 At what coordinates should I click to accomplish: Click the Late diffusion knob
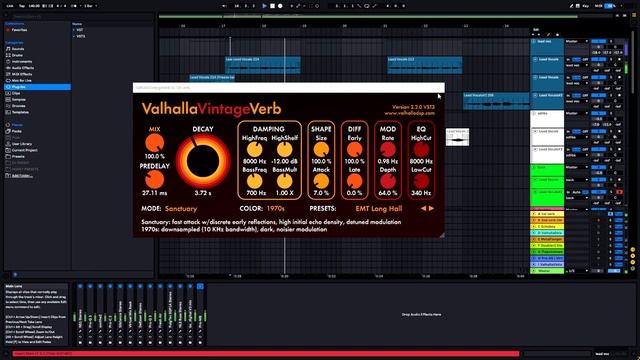click(x=354, y=181)
